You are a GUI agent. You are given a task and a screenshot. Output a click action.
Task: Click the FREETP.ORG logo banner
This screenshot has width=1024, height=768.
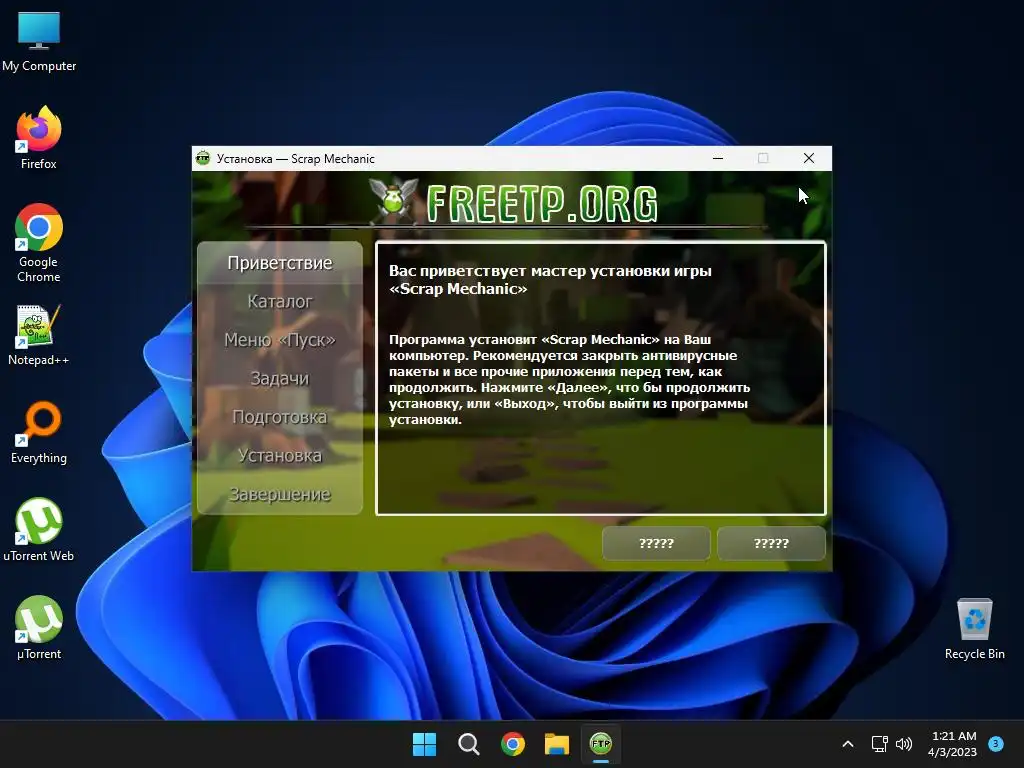pyautogui.click(x=513, y=201)
